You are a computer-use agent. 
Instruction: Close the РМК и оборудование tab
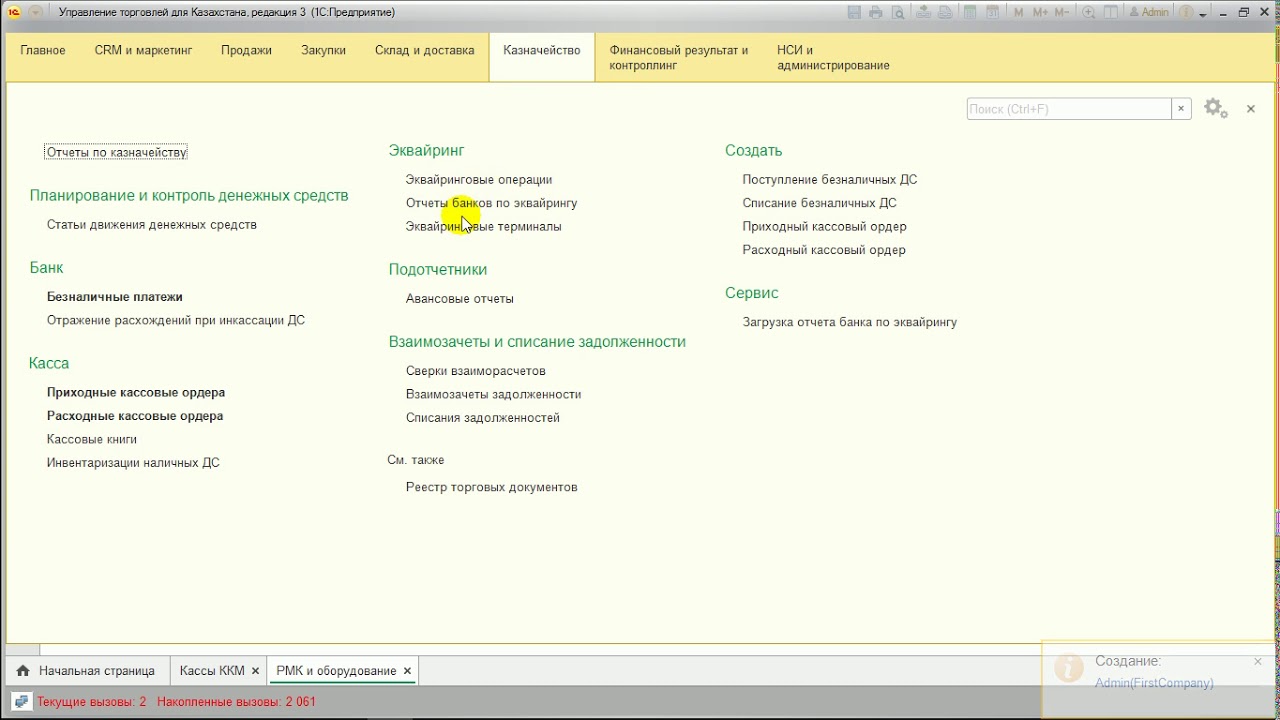pos(407,671)
